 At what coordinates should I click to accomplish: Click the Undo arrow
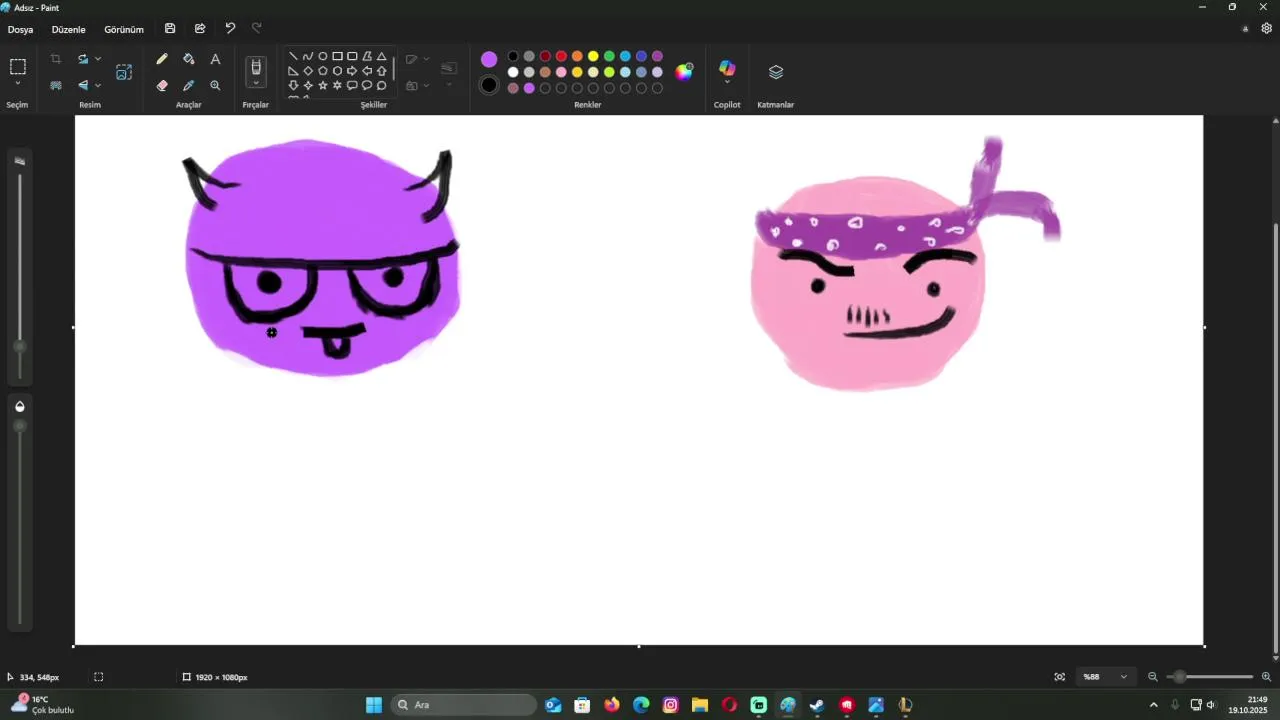click(230, 29)
